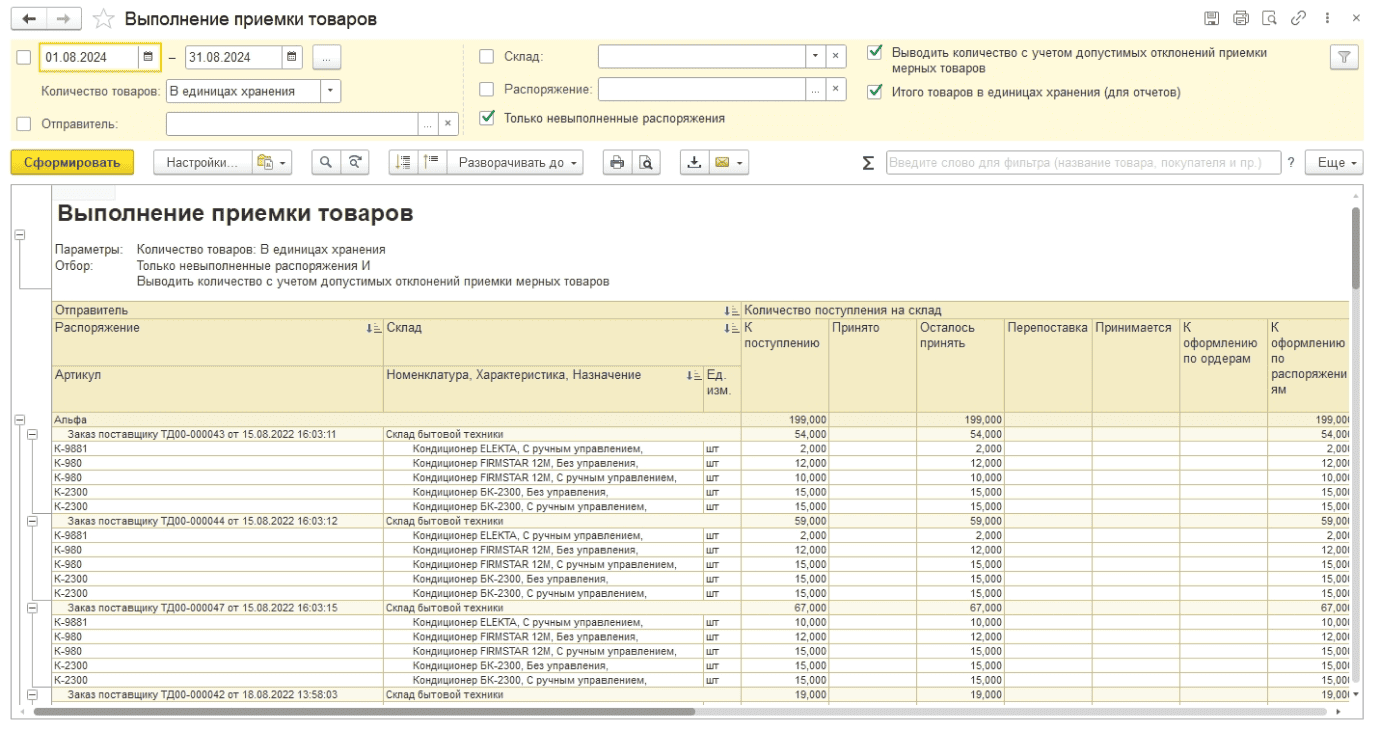
Task: Open selection ellipsis for Распоряжение field
Action: tap(816, 90)
